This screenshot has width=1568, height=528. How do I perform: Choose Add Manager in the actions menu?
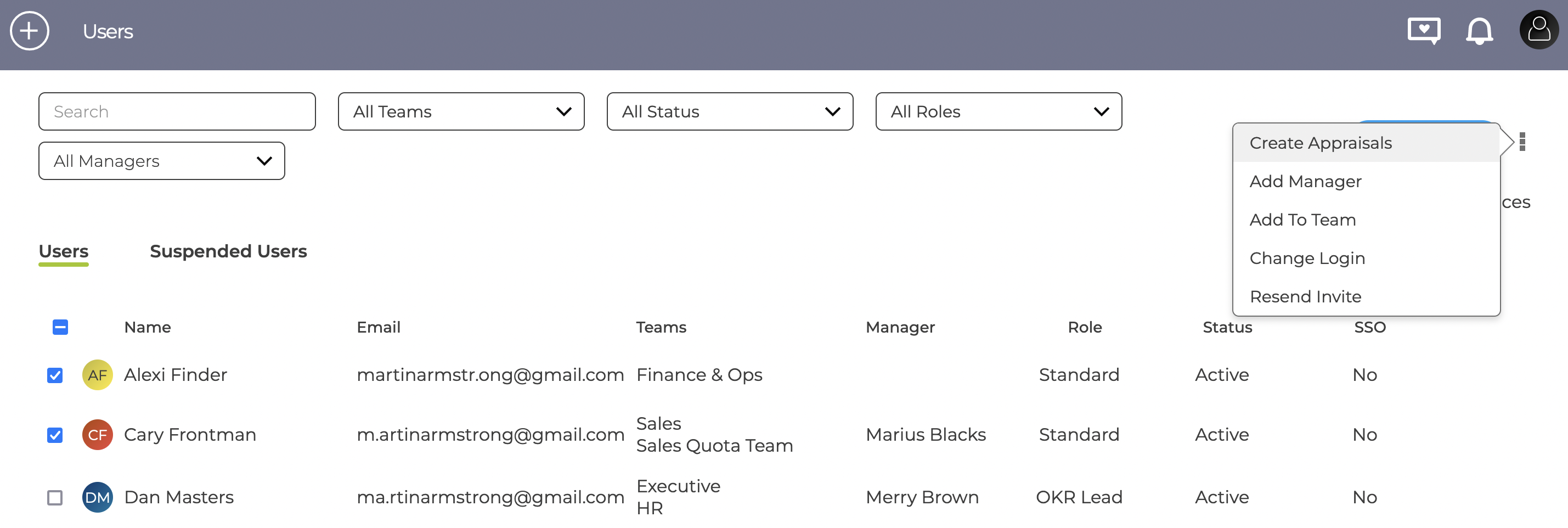[1366, 182]
